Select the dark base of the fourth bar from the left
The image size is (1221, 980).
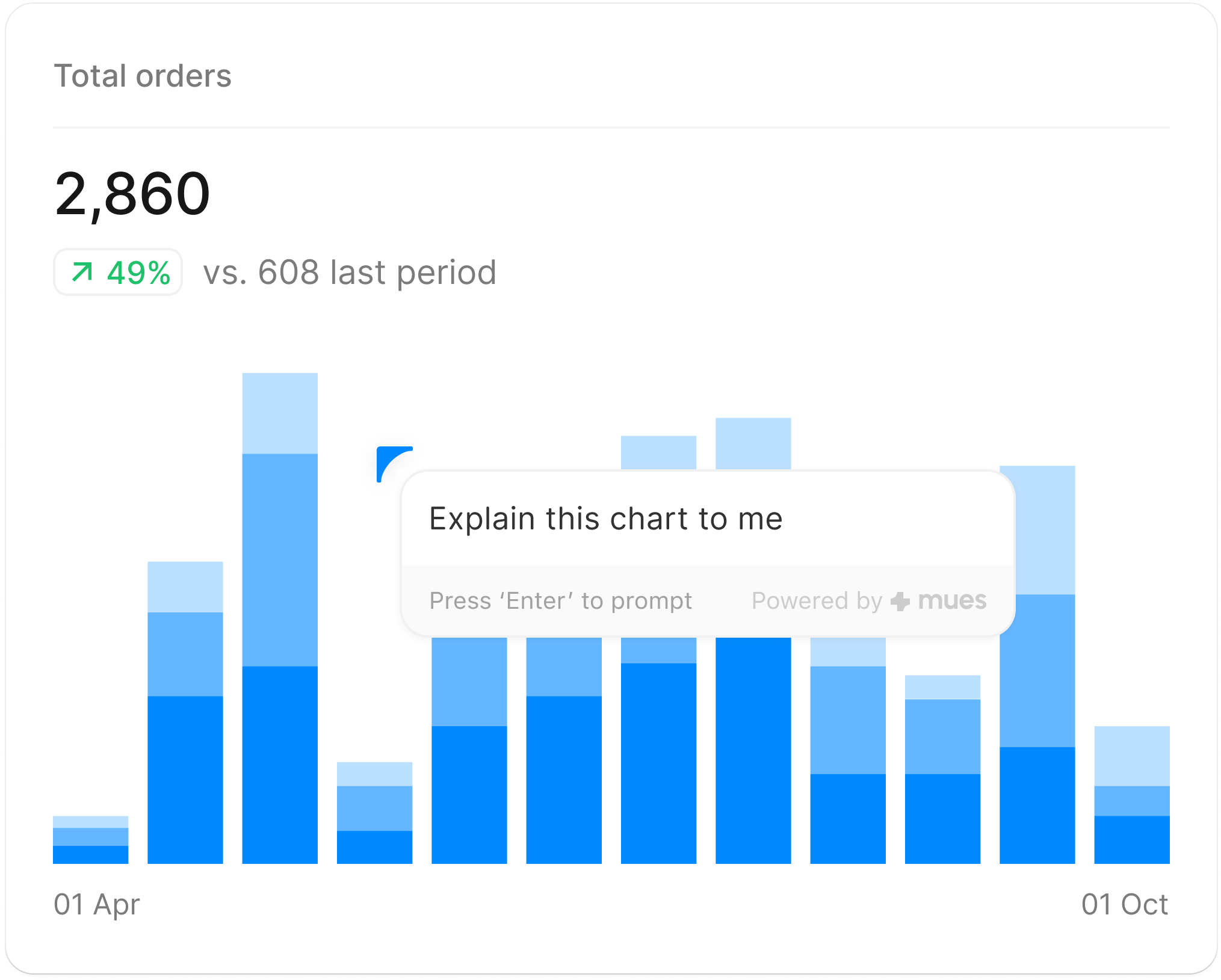pyautogui.click(x=374, y=847)
